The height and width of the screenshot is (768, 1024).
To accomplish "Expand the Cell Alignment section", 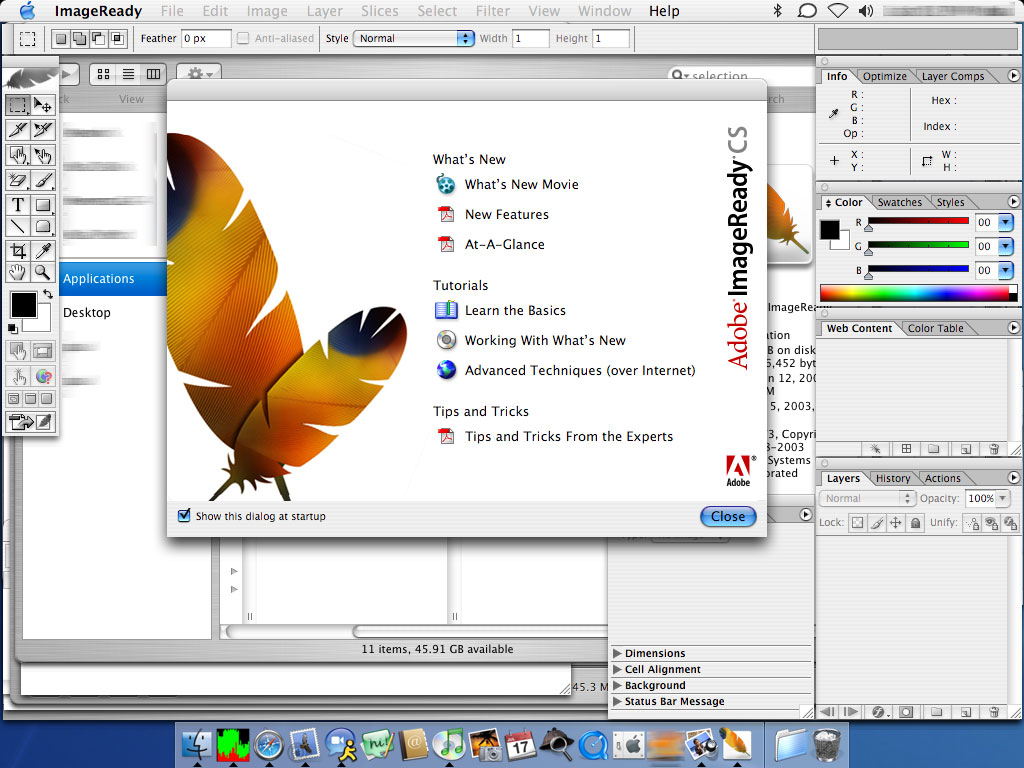I will pos(617,669).
